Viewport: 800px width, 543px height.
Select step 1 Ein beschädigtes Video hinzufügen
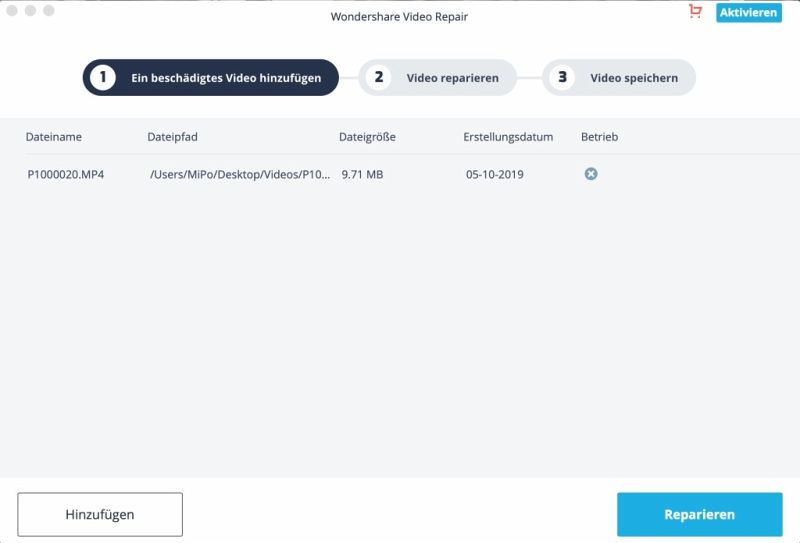tap(211, 78)
